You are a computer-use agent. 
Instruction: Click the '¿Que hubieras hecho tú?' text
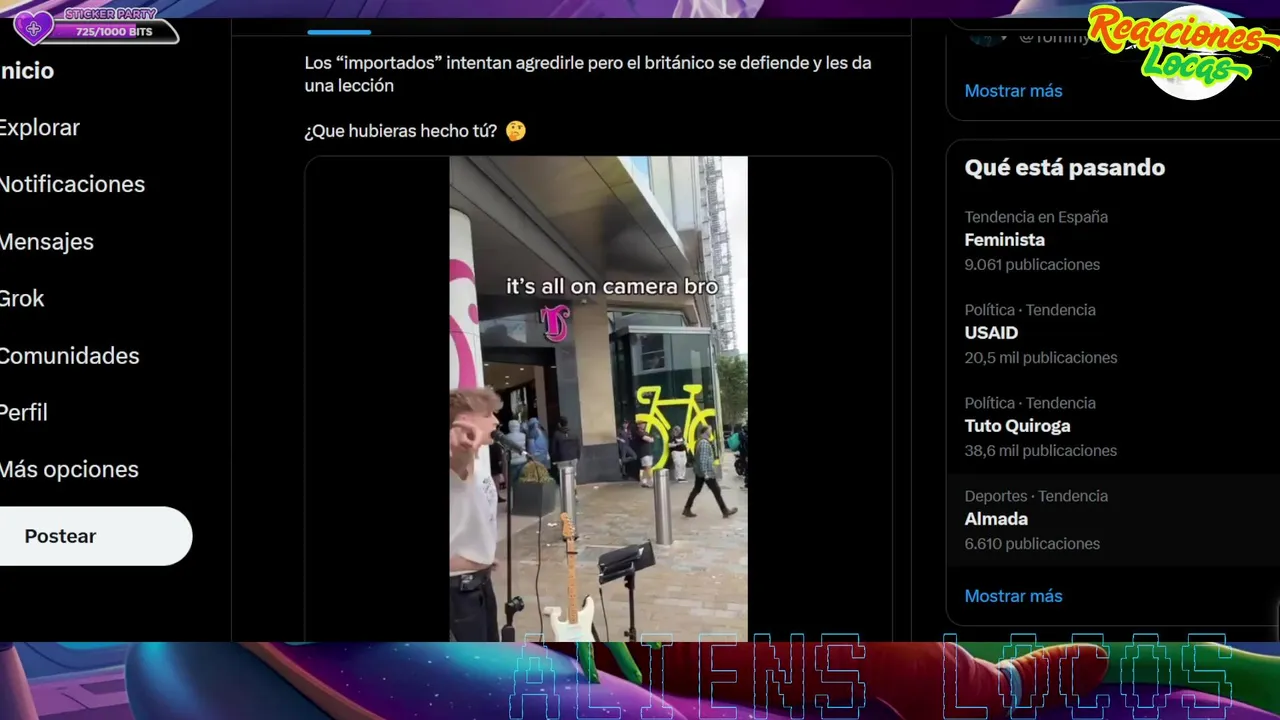click(x=401, y=131)
